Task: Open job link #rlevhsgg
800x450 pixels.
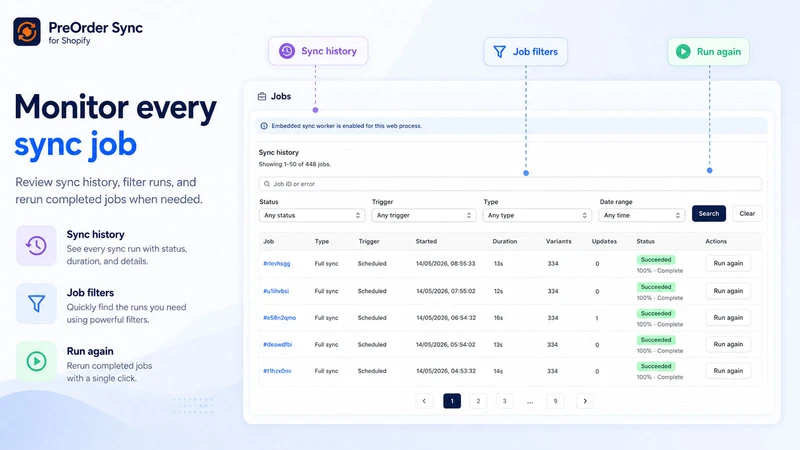Action: tap(277, 264)
